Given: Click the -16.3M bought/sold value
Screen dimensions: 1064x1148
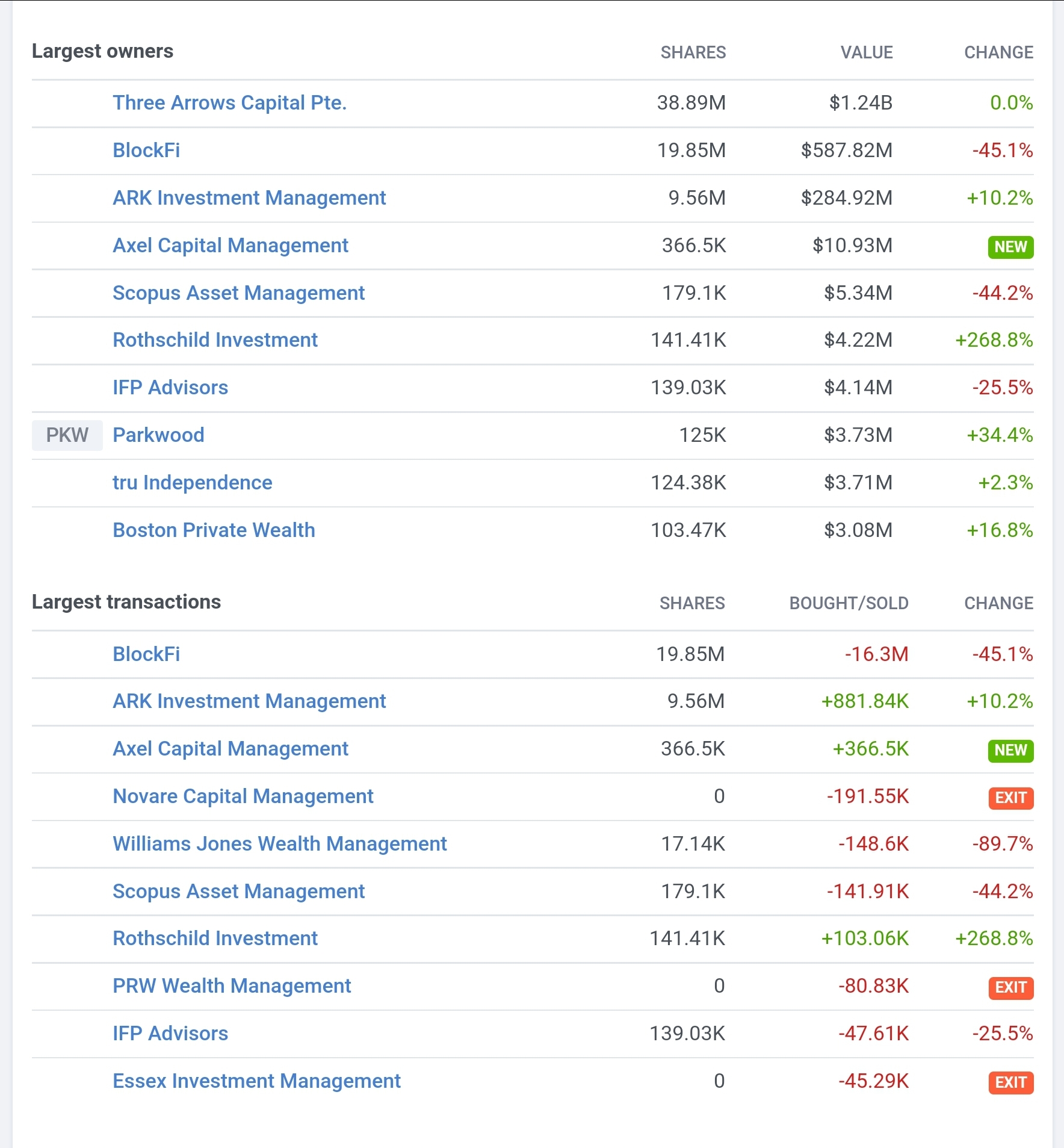Looking at the screenshot, I should click(x=876, y=654).
